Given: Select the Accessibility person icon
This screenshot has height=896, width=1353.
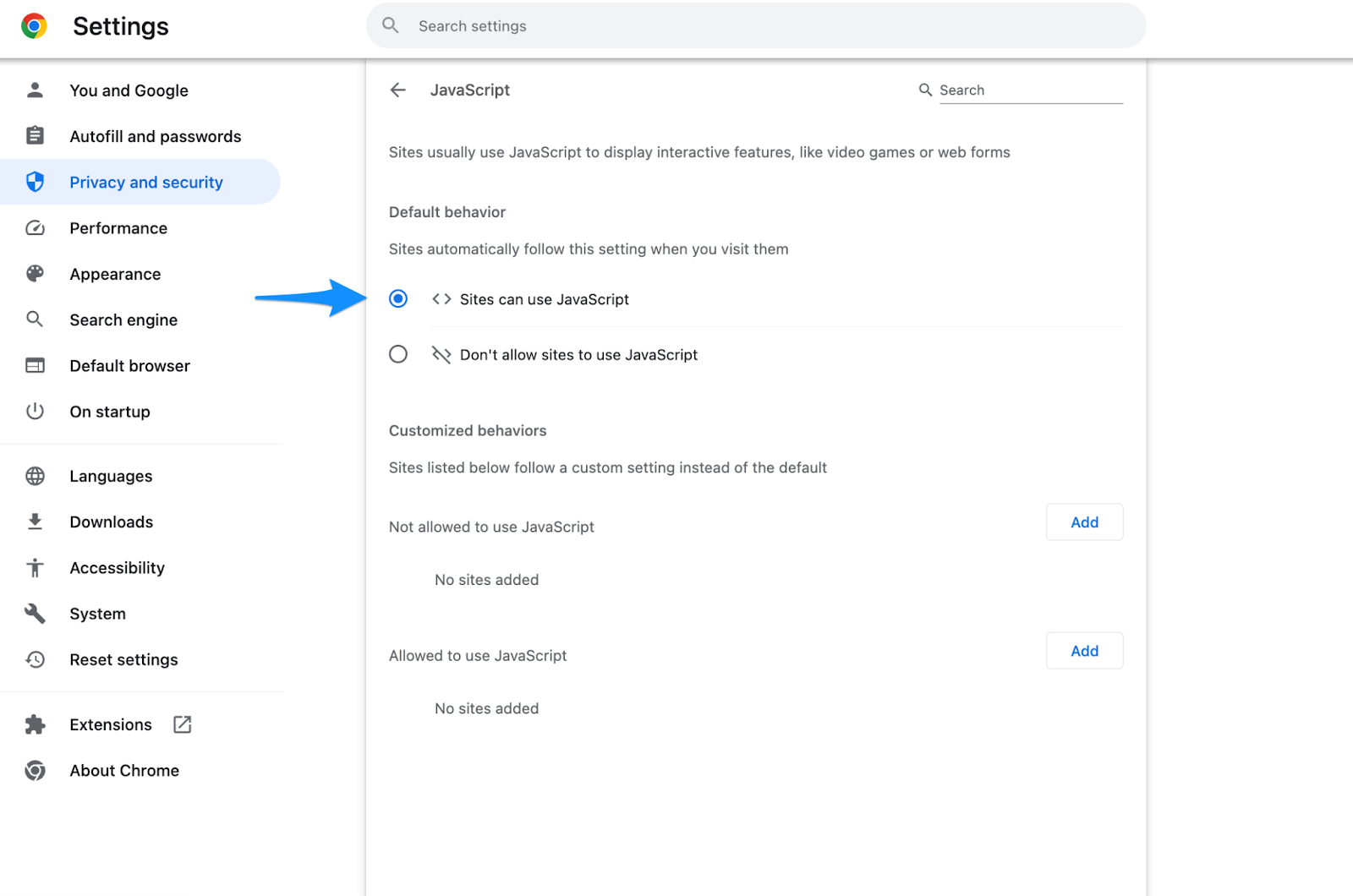Looking at the screenshot, I should [35, 567].
